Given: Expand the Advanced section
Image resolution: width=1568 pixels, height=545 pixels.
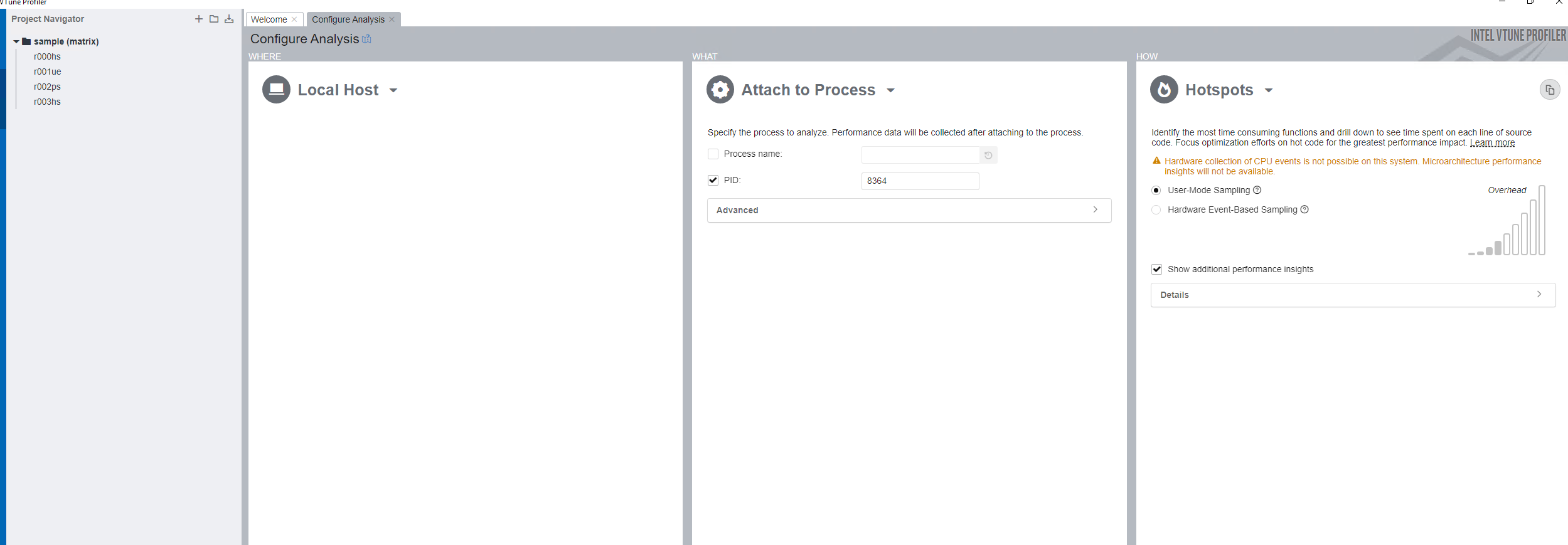Looking at the screenshot, I should point(909,210).
